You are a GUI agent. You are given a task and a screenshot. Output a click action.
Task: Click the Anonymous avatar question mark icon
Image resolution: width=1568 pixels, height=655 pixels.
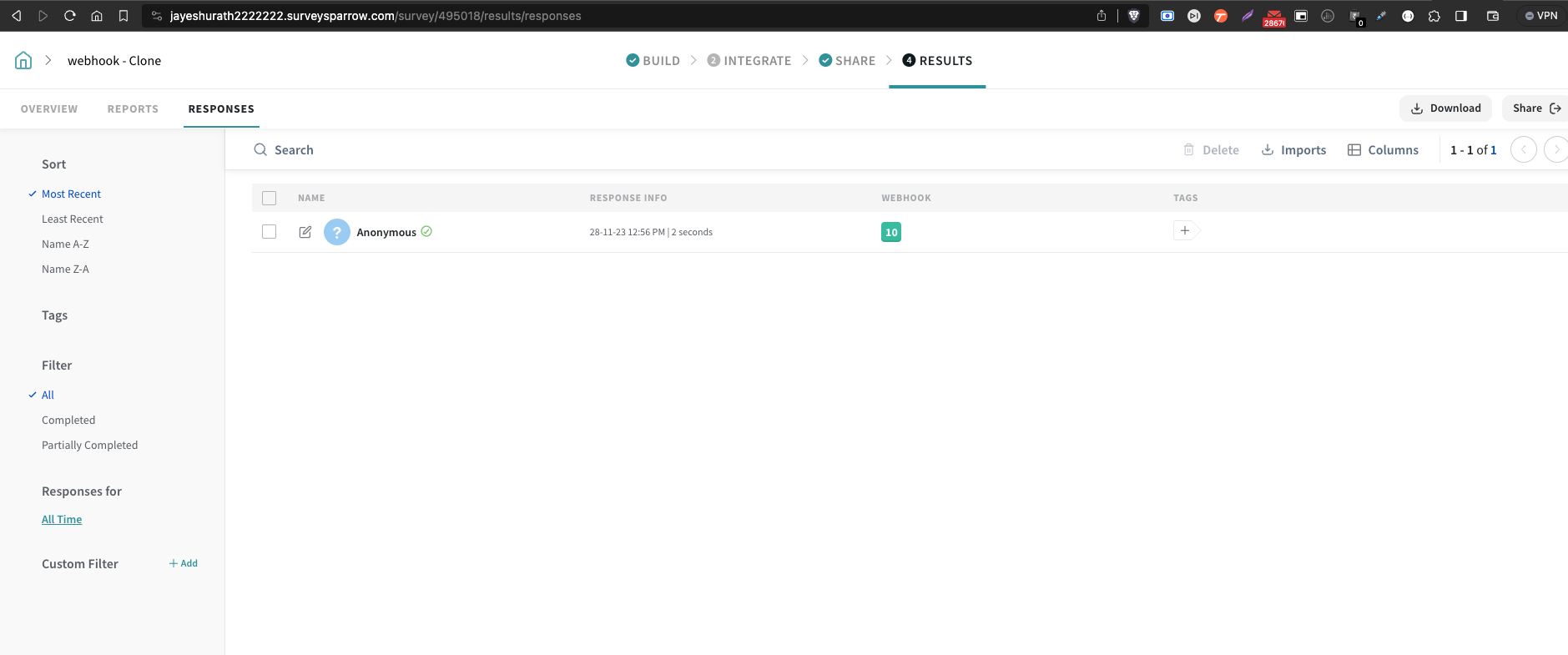pyautogui.click(x=336, y=232)
